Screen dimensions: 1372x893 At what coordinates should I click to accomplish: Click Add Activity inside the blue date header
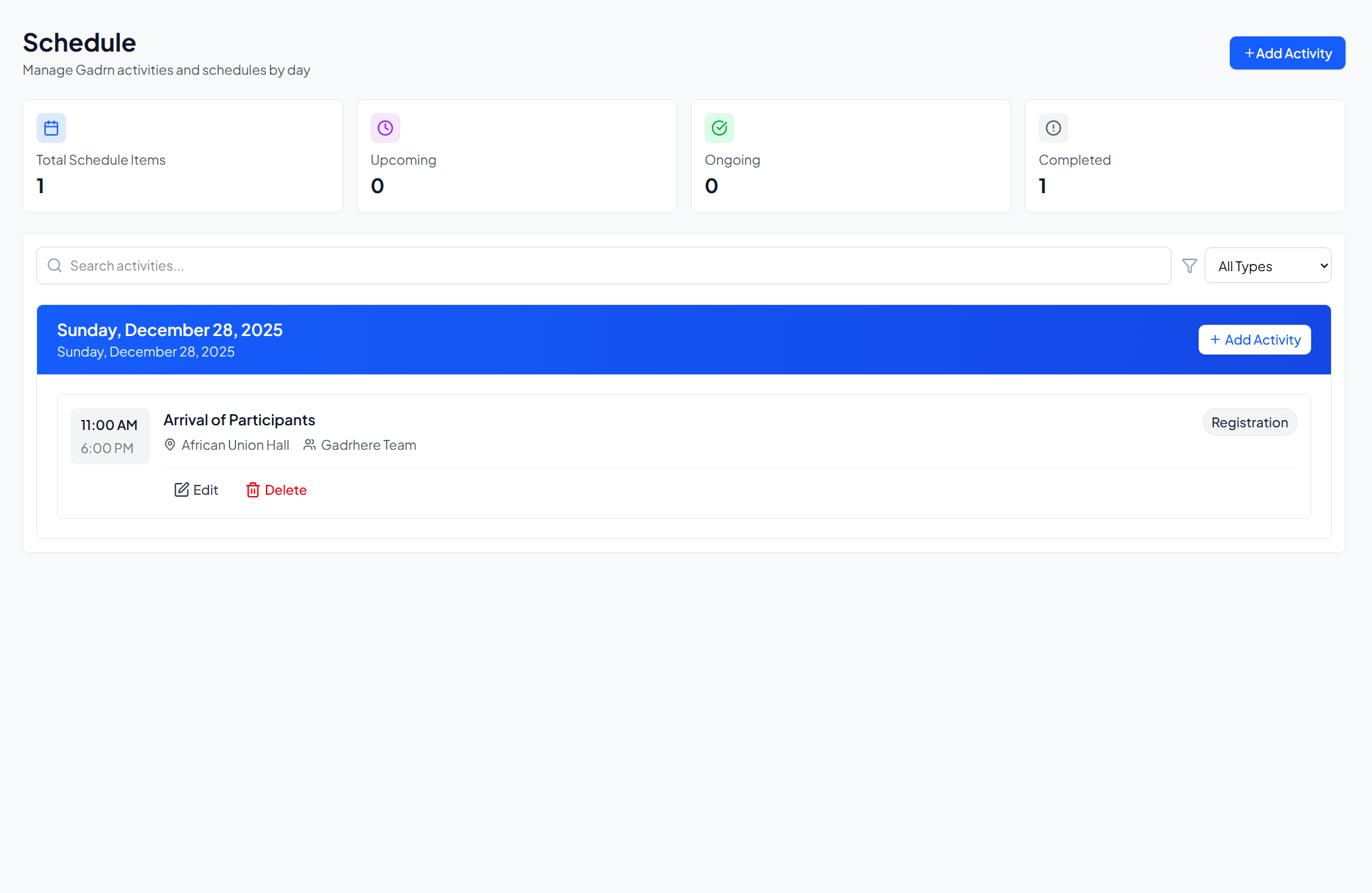(x=1254, y=339)
